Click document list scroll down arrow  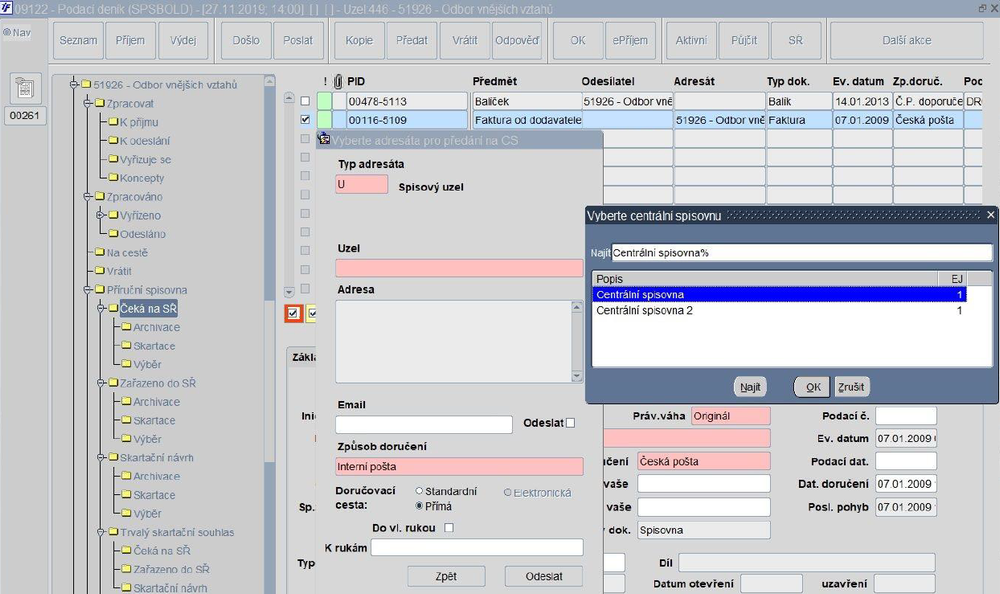click(289, 292)
